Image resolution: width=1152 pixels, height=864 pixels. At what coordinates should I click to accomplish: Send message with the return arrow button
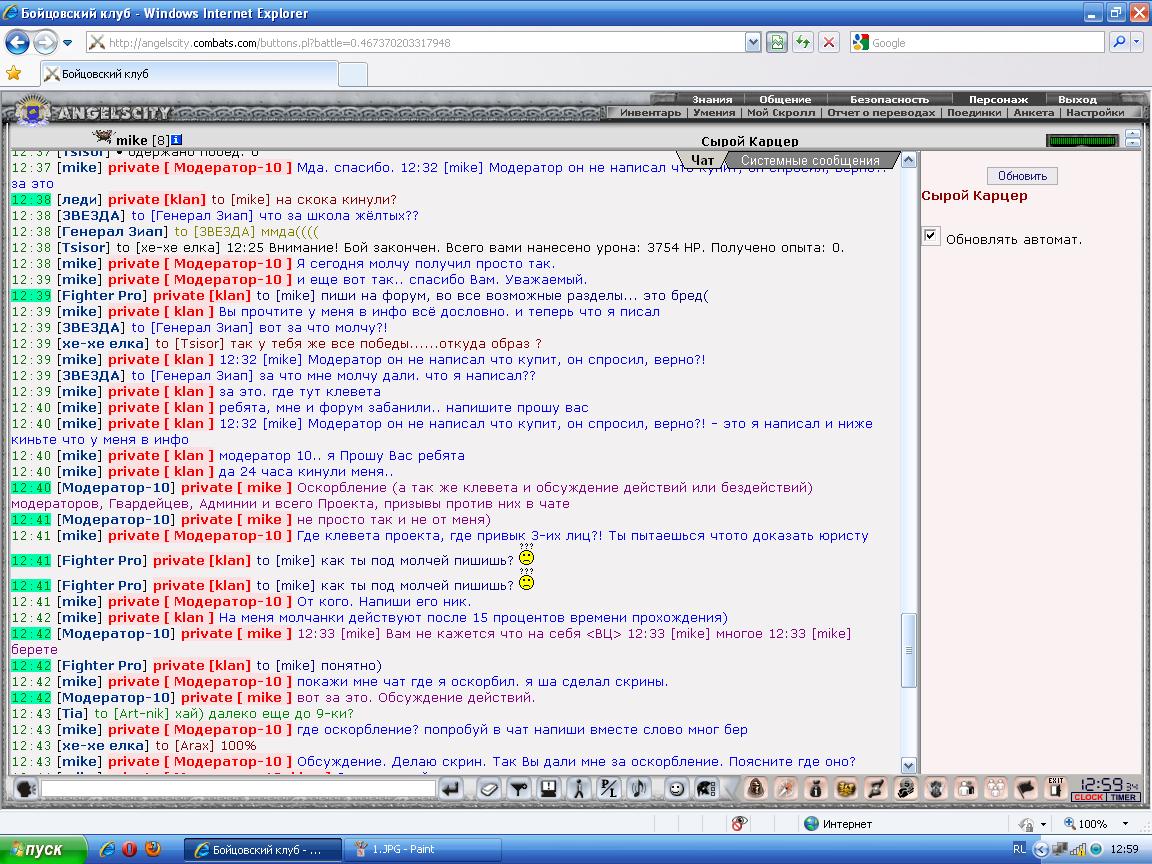coord(450,789)
